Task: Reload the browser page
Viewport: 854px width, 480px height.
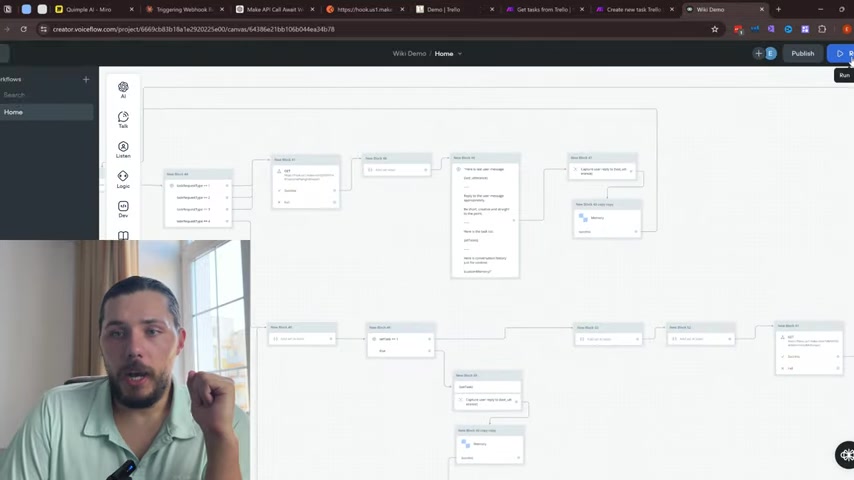Action: pyautogui.click(x=23, y=29)
